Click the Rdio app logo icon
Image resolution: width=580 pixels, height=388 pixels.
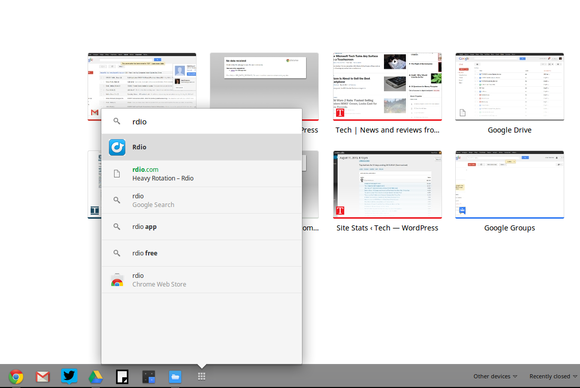click(117, 147)
